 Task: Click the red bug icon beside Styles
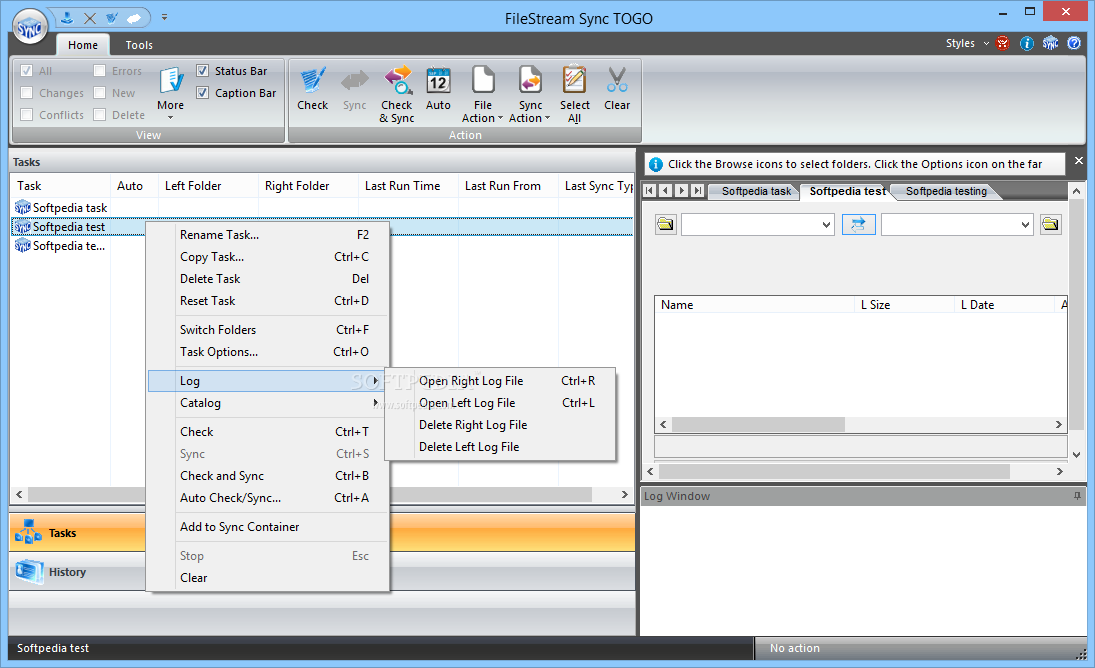pyautogui.click(x=1003, y=43)
